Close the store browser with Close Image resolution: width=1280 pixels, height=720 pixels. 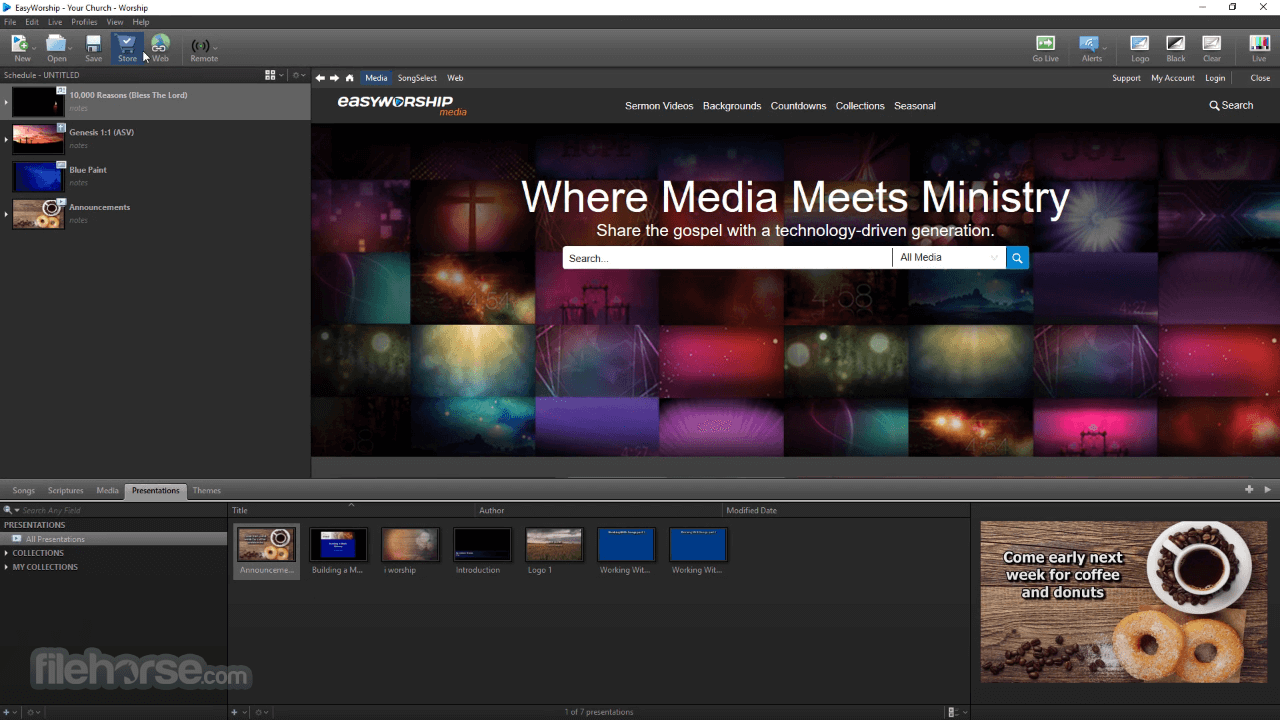(x=1260, y=78)
